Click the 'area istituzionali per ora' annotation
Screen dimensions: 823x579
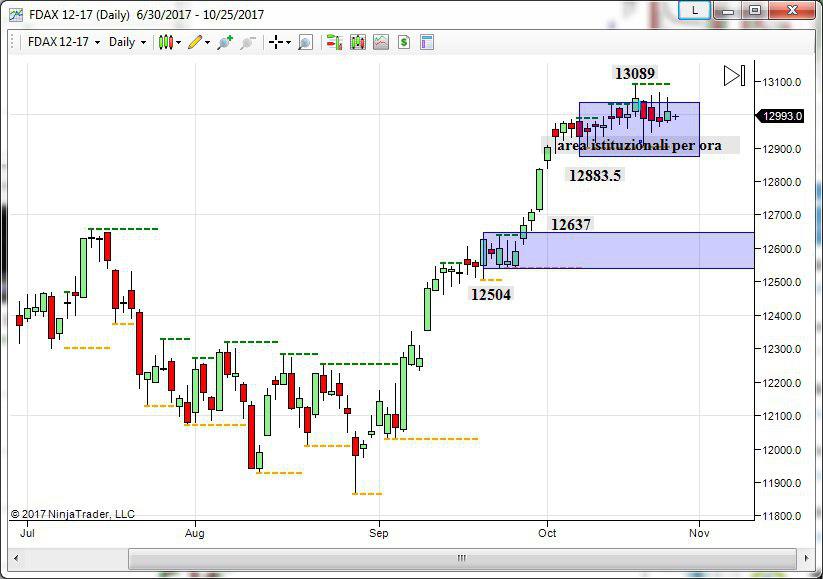(639, 145)
